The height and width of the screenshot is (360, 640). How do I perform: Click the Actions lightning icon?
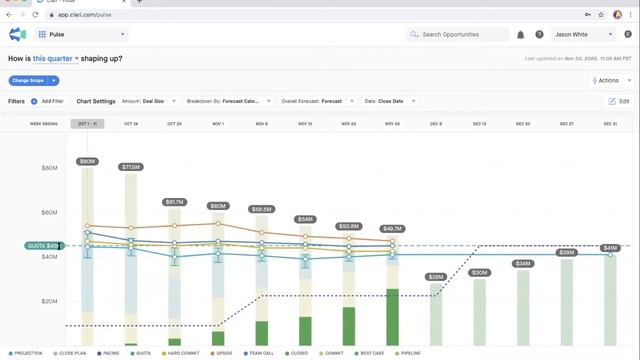pyautogui.click(x=595, y=80)
